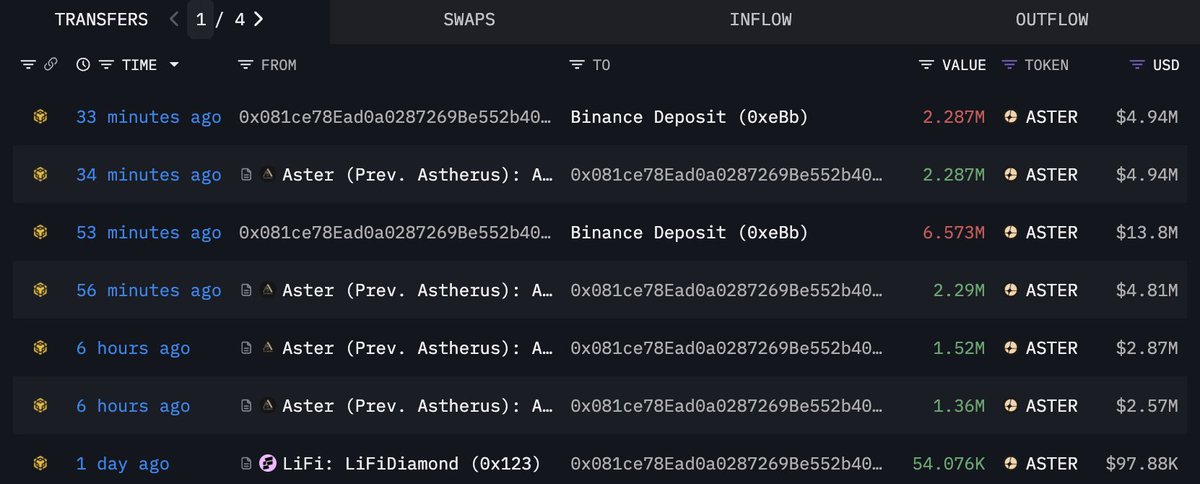Click the green 2.29M value
This screenshot has height=484, width=1200.
tap(959, 290)
